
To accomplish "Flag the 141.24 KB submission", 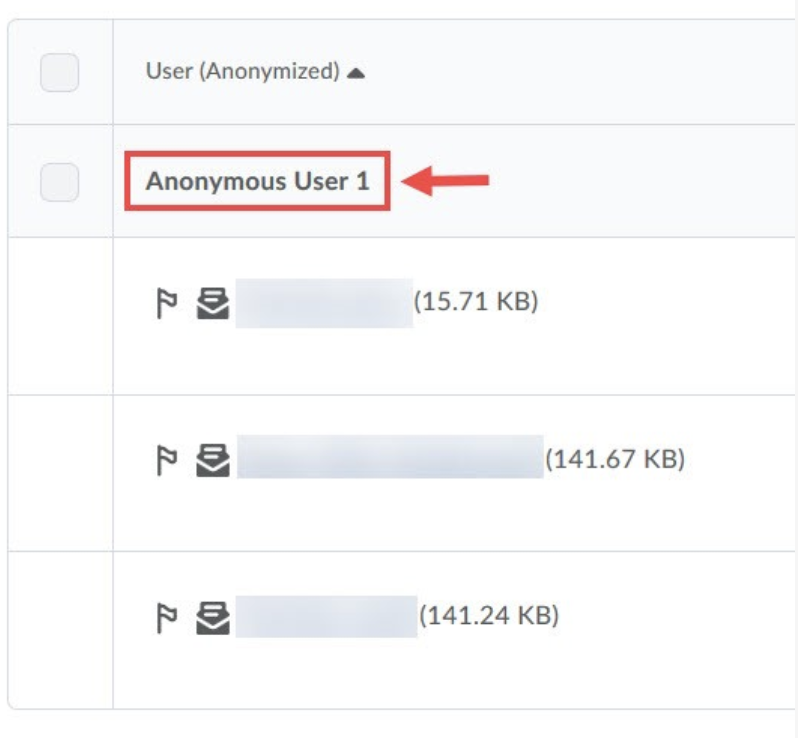I will point(166,618).
